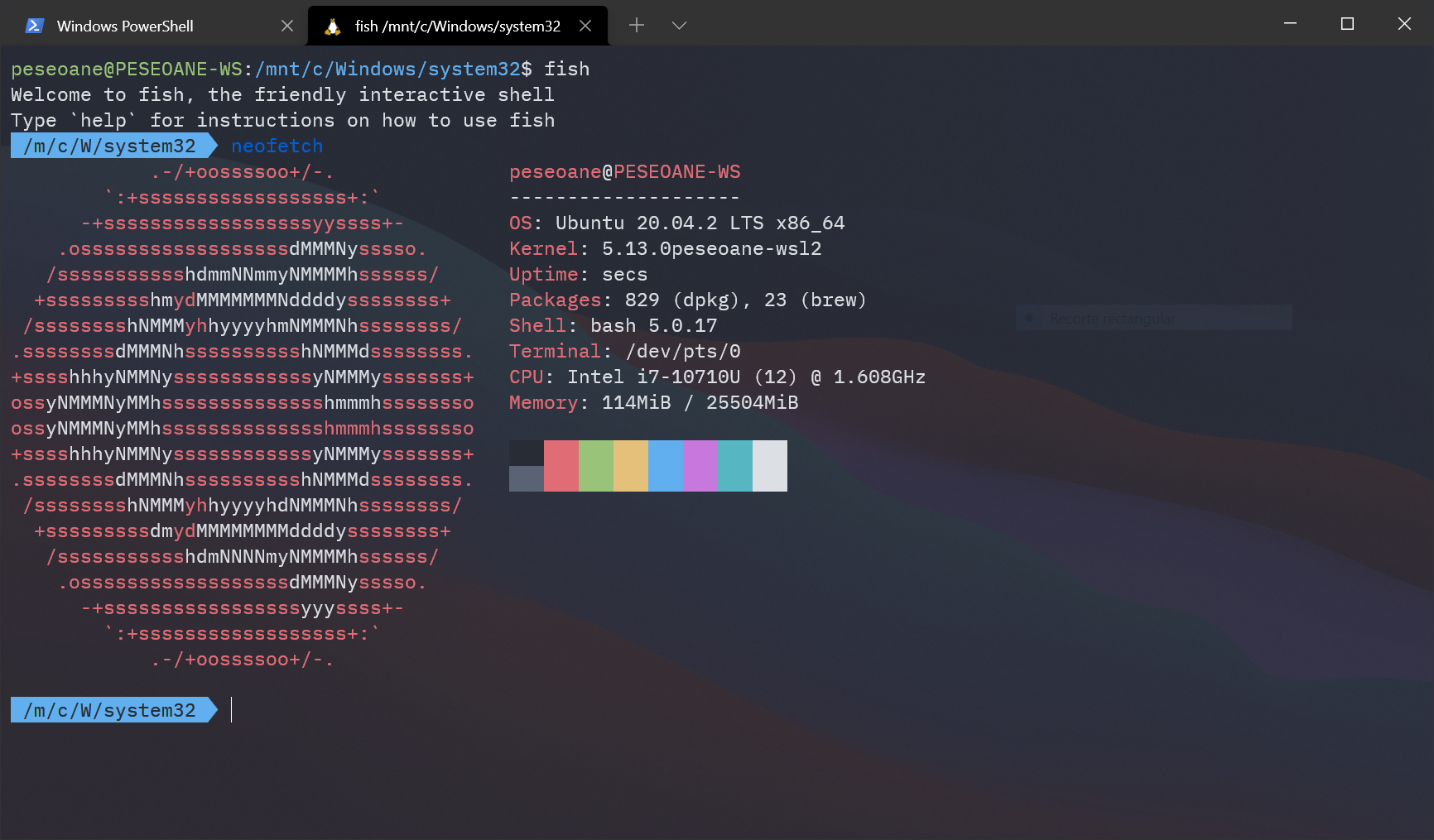Click the 'Memory: 114MiB / 25504MiB' line
This screenshot has height=840, width=1434.
click(x=654, y=402)
